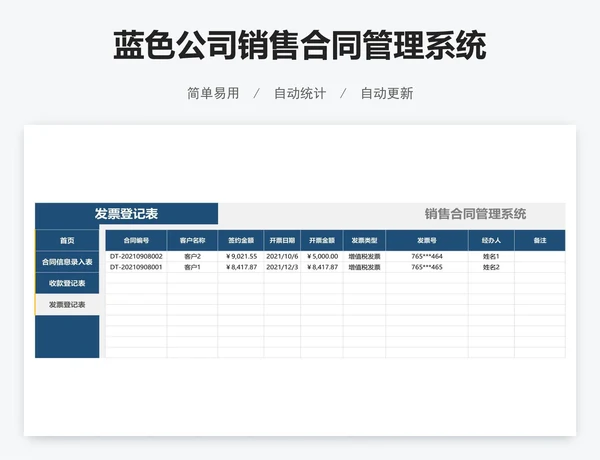Screen dimensions: 600x460
Task: Click the 发票类型 column header
Action: 364,240
